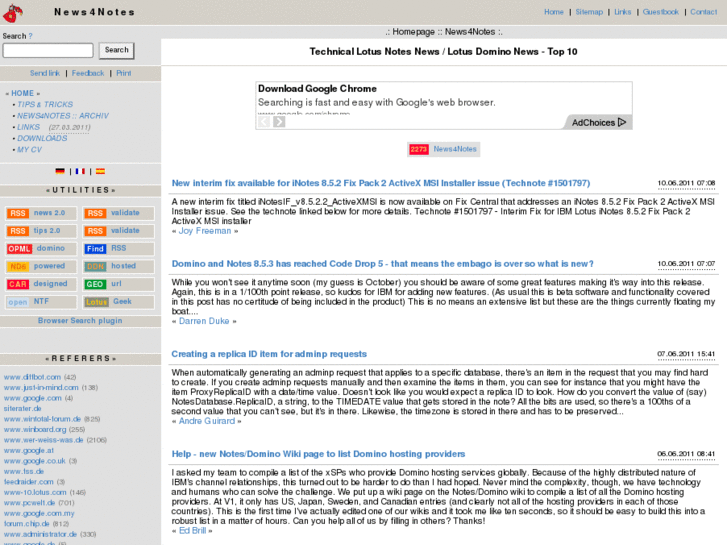Click author link Joy Freeman

coord(205,231)
